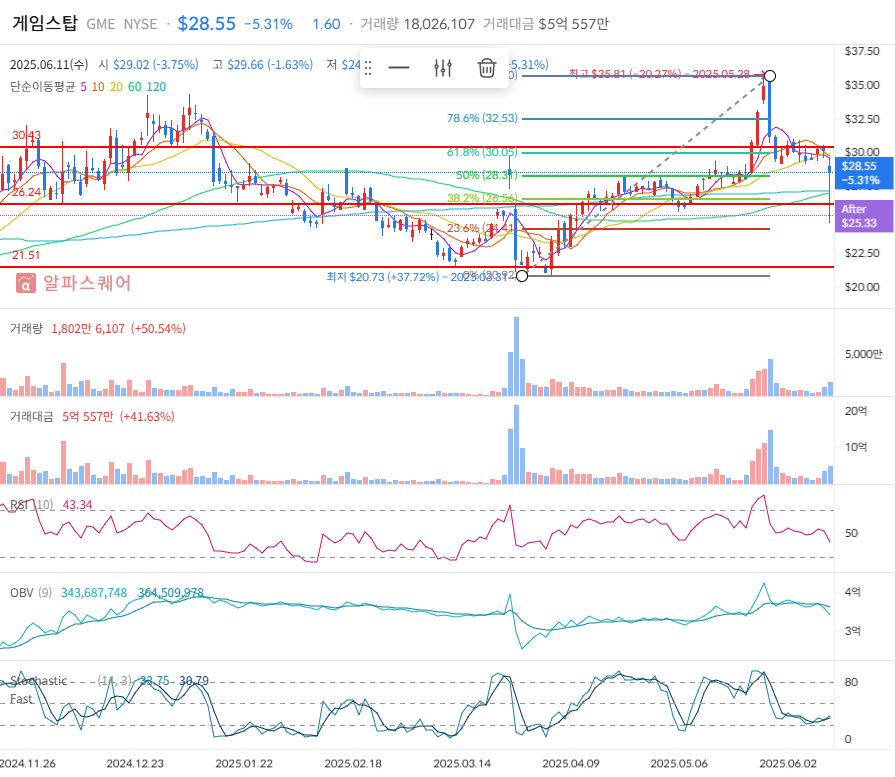Image resolution: width=895 pixels, height=777 pixels.
Task: Click the header change amount 1.60
Action: coord(326,25)
